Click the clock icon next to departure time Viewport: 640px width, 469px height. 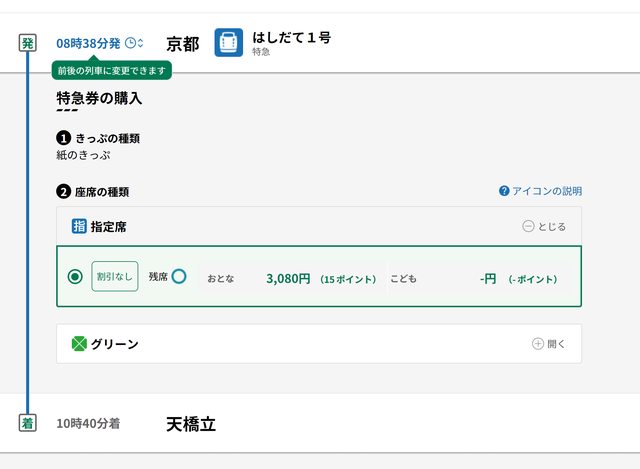click(130, 43)
